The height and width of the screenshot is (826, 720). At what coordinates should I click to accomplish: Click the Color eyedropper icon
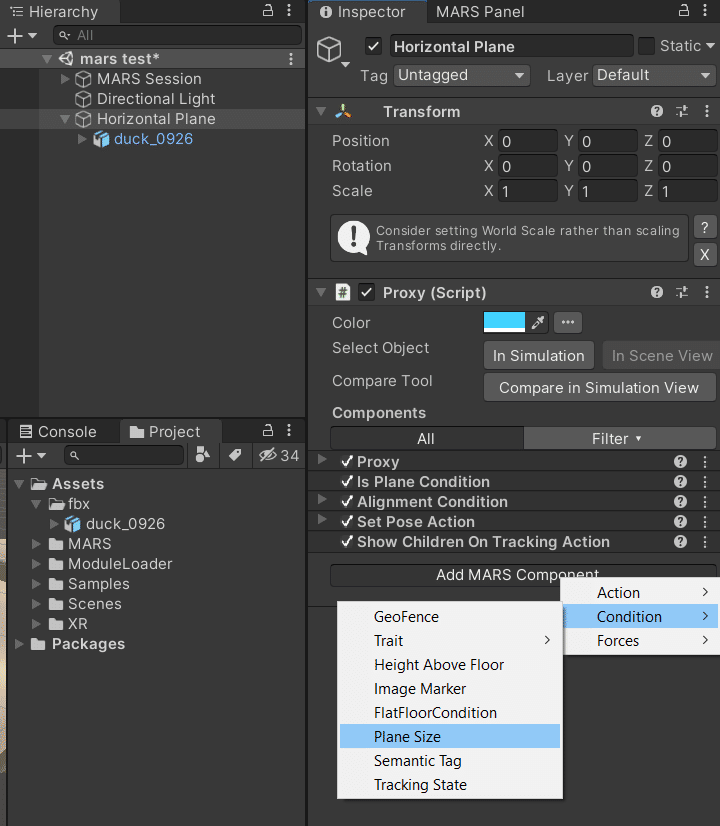[x=538, y=322]
